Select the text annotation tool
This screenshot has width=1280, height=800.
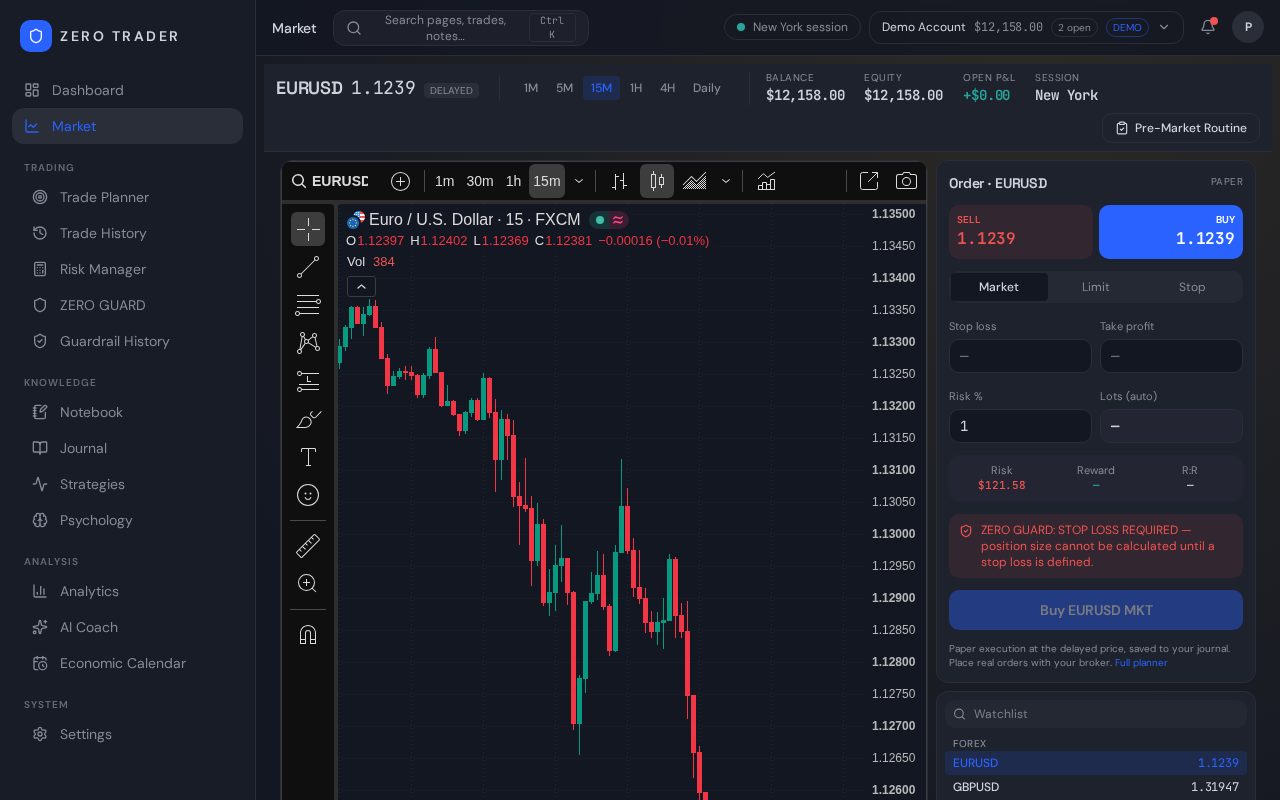tap(308, 457)
